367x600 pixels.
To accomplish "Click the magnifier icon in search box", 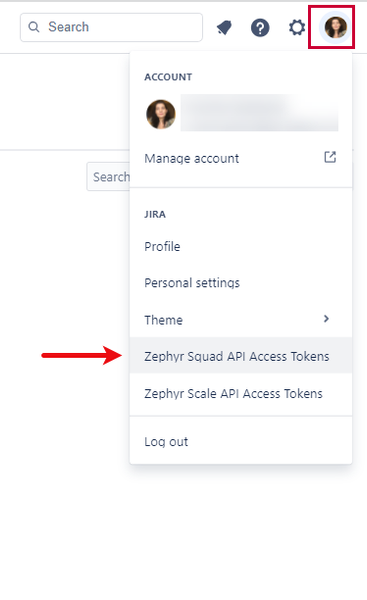I will click(x=34, y=27).
